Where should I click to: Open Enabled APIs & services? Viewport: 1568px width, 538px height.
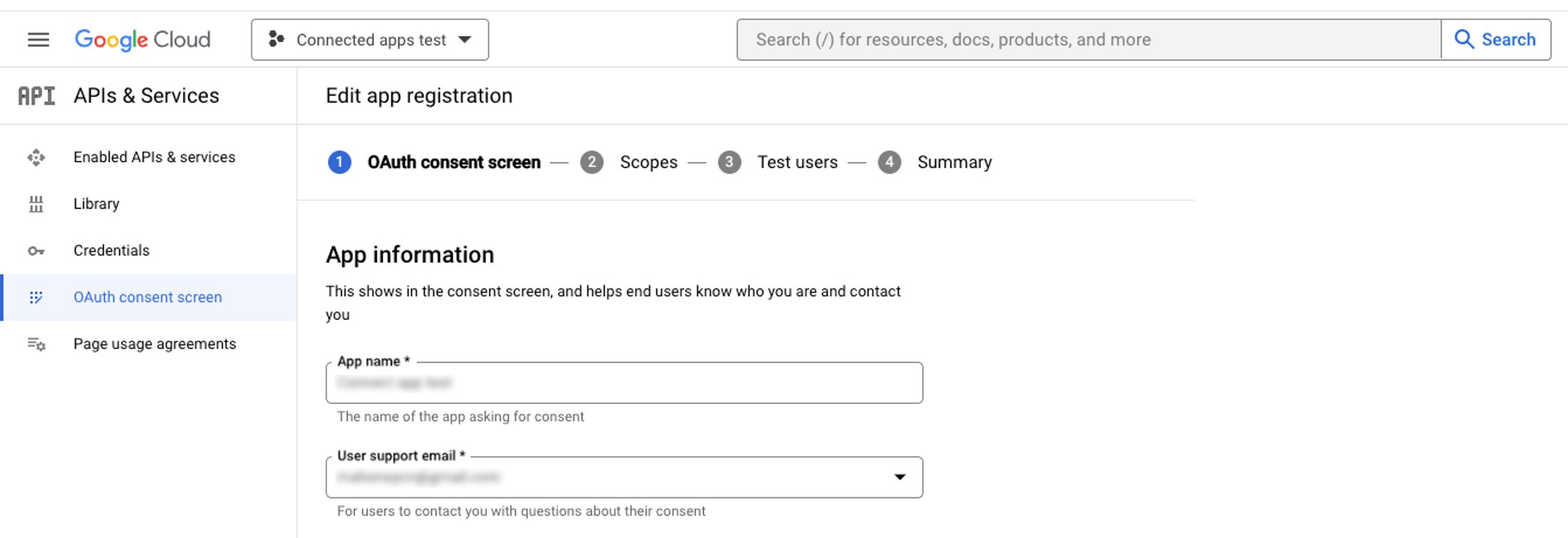pos(154,157)
